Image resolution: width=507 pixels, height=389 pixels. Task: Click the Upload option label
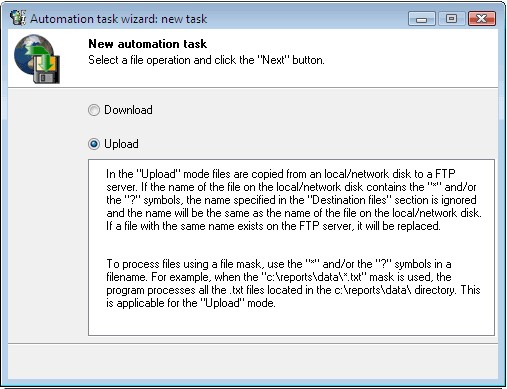click(x=121, y=144)
